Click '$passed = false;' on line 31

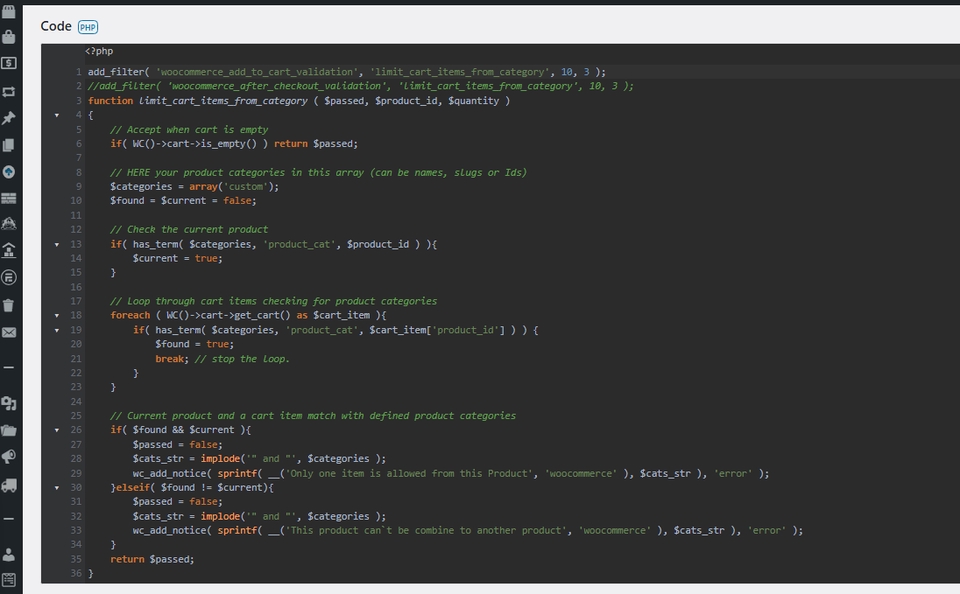178,502
